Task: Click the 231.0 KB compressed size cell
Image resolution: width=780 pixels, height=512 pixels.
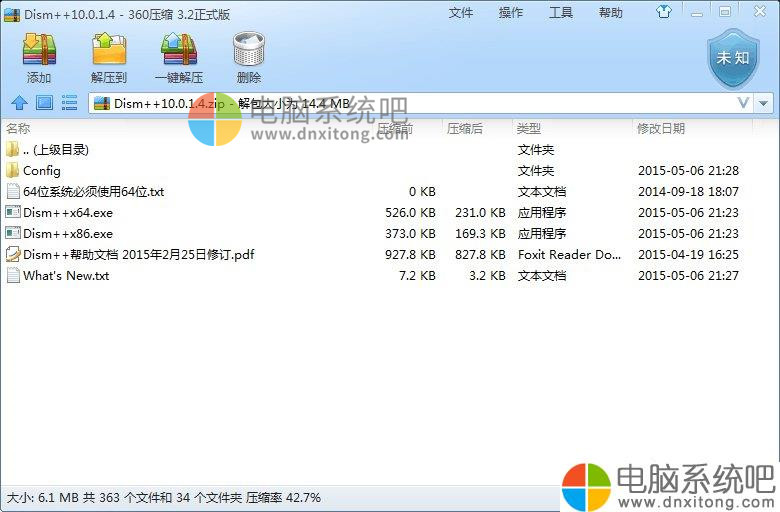Action: (x=480, y=212)
